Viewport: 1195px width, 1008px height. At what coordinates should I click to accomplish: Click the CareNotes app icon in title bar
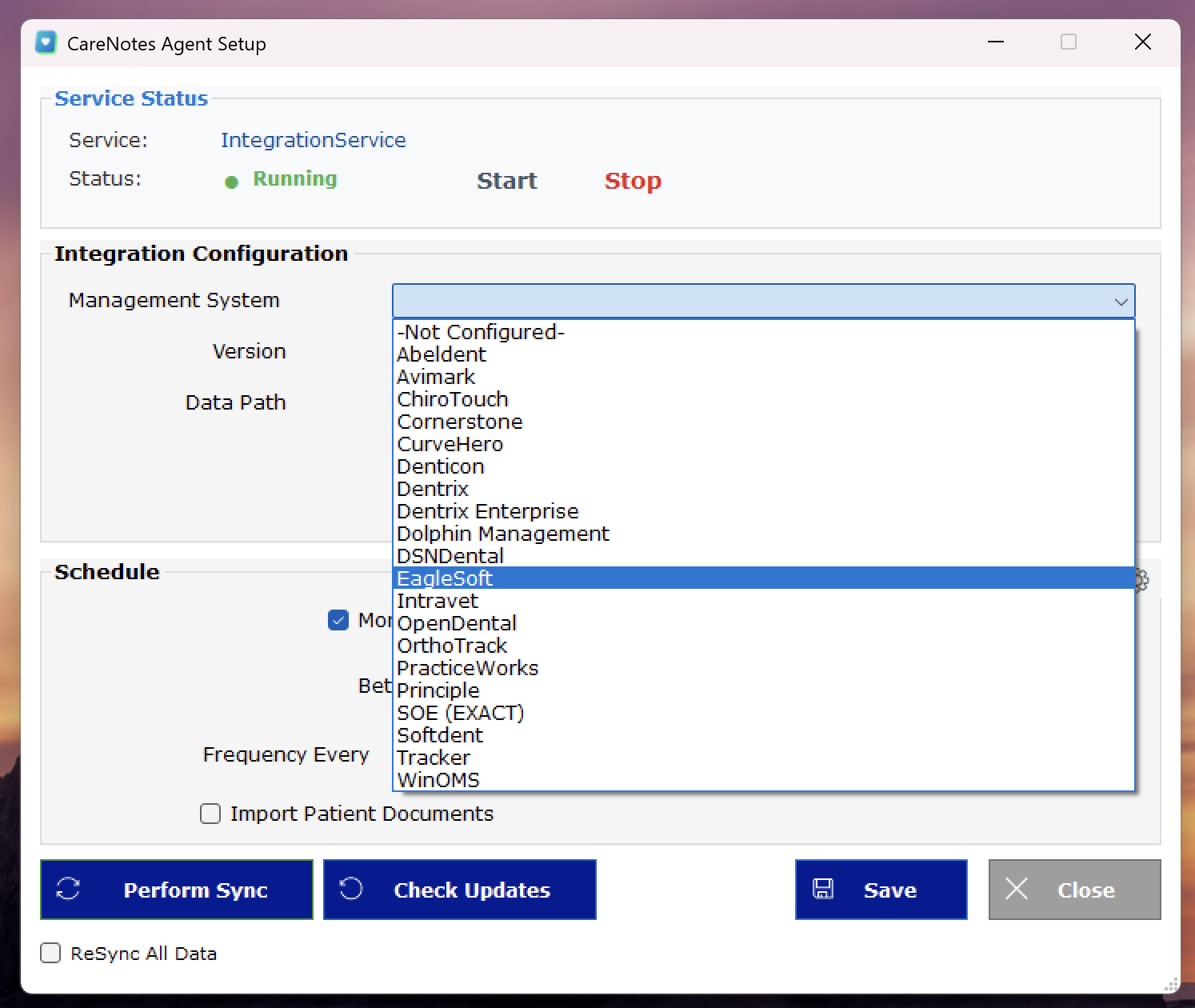tap(46, 42)
